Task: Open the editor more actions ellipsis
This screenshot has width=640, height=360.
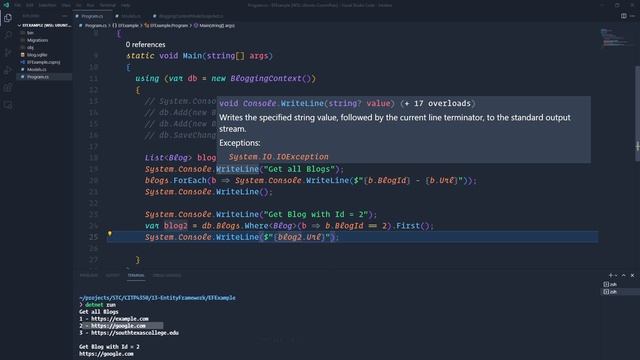Action: tap(632, 16)
